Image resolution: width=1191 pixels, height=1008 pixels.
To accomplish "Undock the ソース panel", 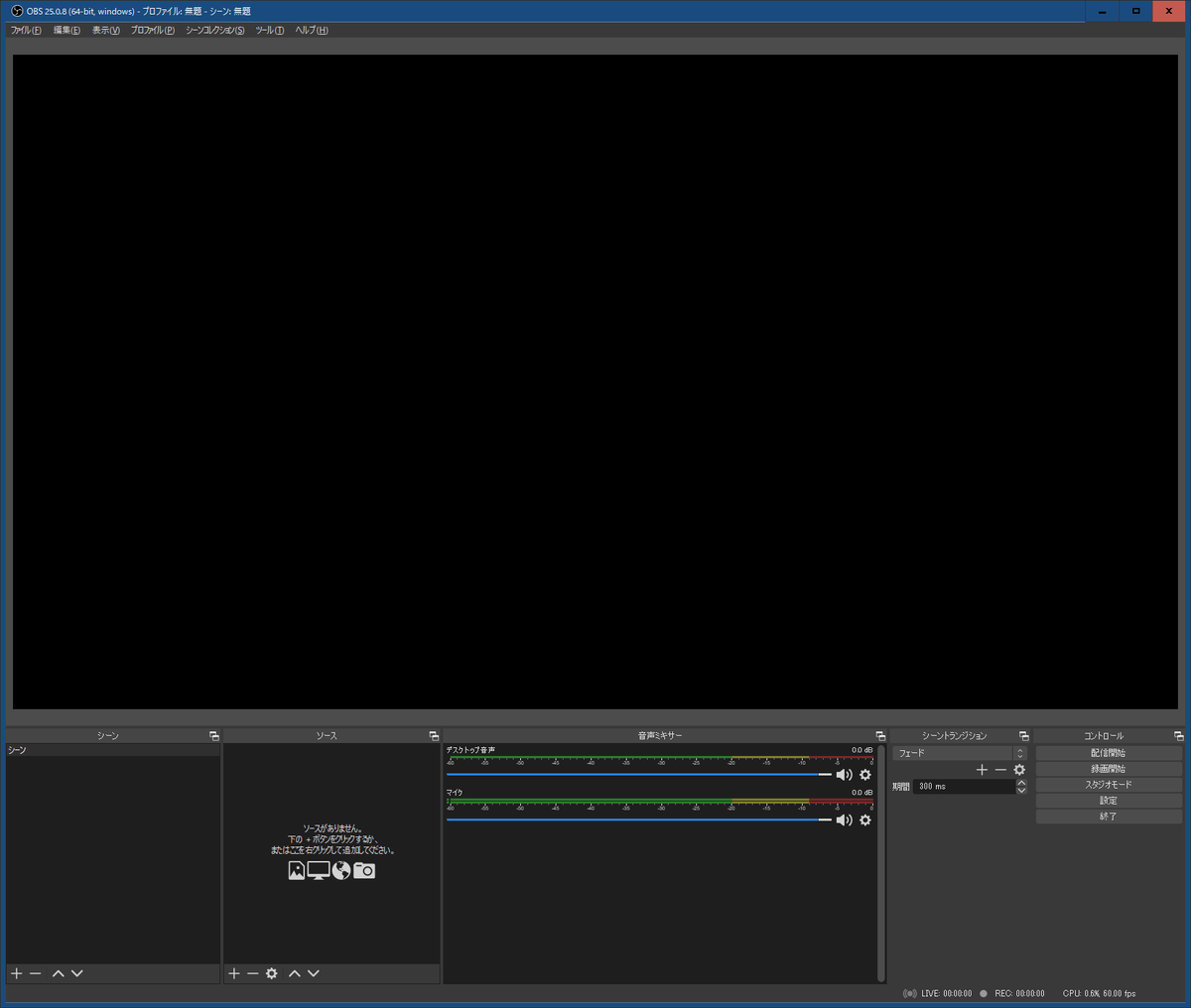I will coord(434,736).
